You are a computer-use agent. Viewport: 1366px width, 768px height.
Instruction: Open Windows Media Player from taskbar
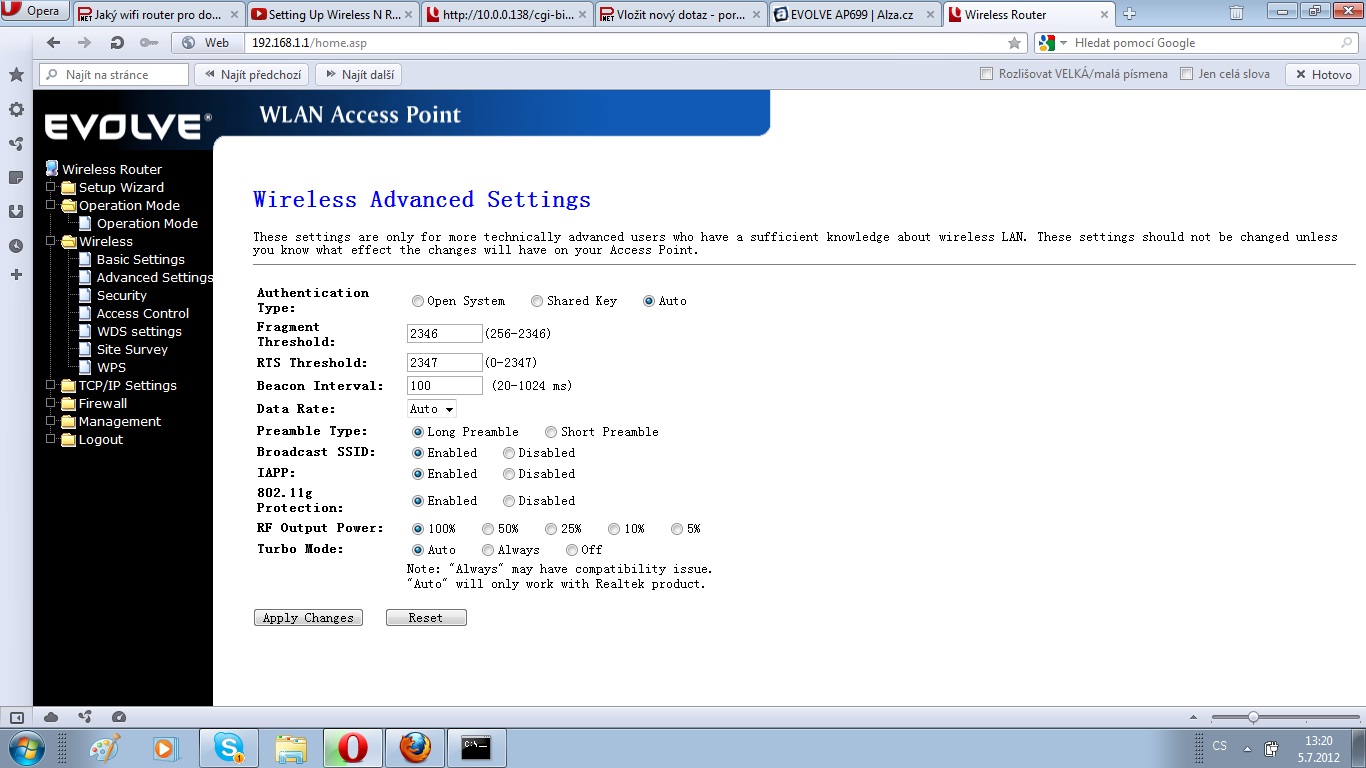click(165, 748)
